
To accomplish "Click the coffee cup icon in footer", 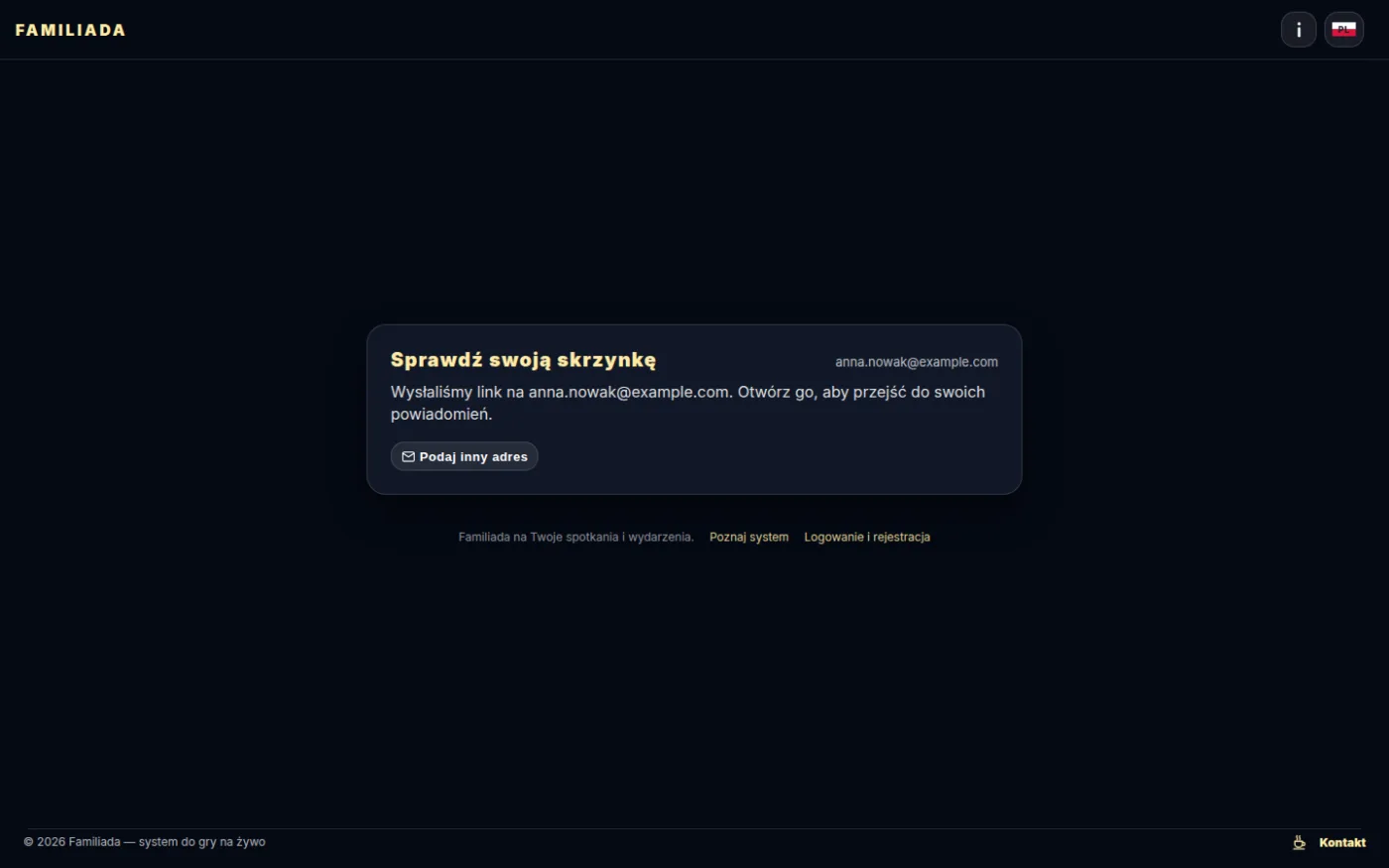I will (x=1299, y=842).
